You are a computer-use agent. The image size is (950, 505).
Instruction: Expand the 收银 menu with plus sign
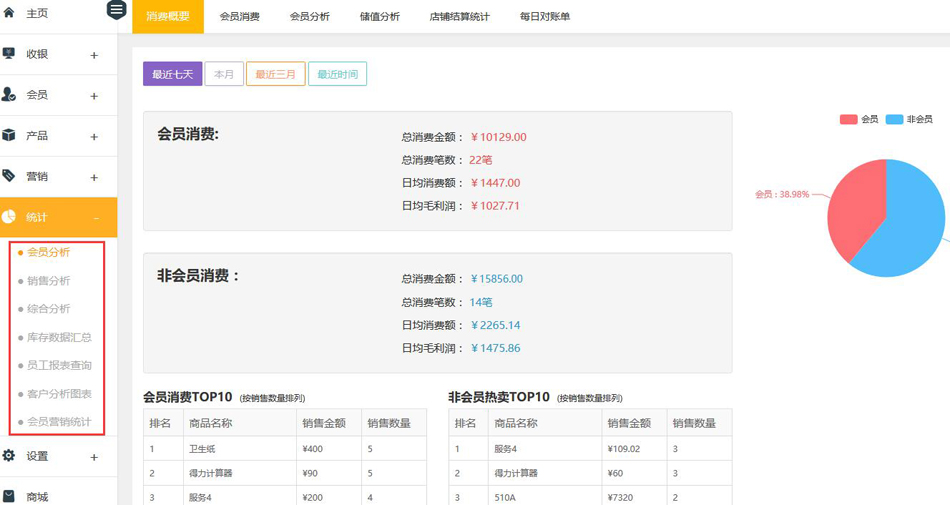94,55
